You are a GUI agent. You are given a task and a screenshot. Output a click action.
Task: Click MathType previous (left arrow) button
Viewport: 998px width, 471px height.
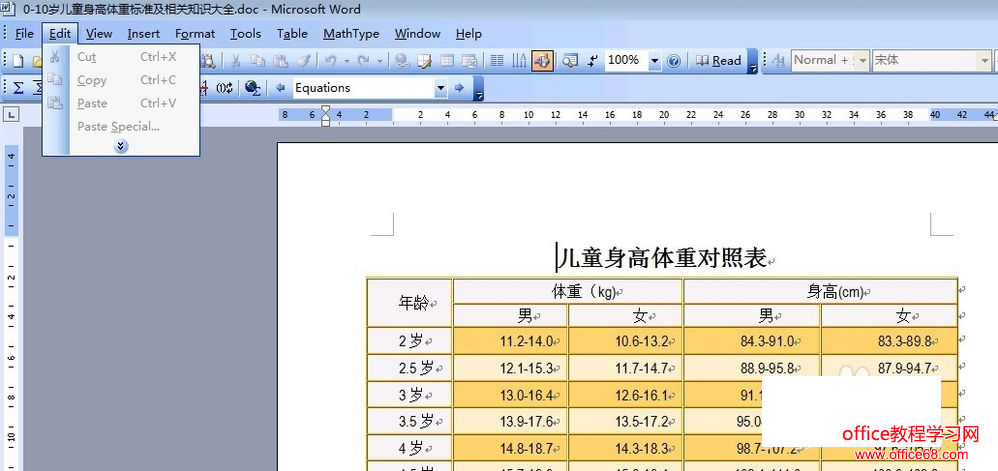point(280,88)
